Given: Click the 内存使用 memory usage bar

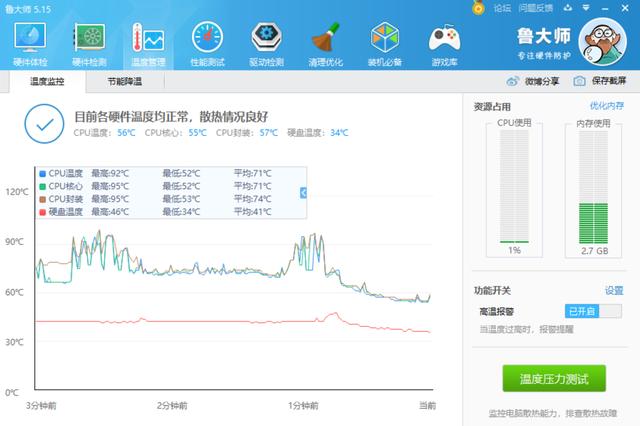Looking at the screenshot, I should pyautogui.click(x=593, y=187).
